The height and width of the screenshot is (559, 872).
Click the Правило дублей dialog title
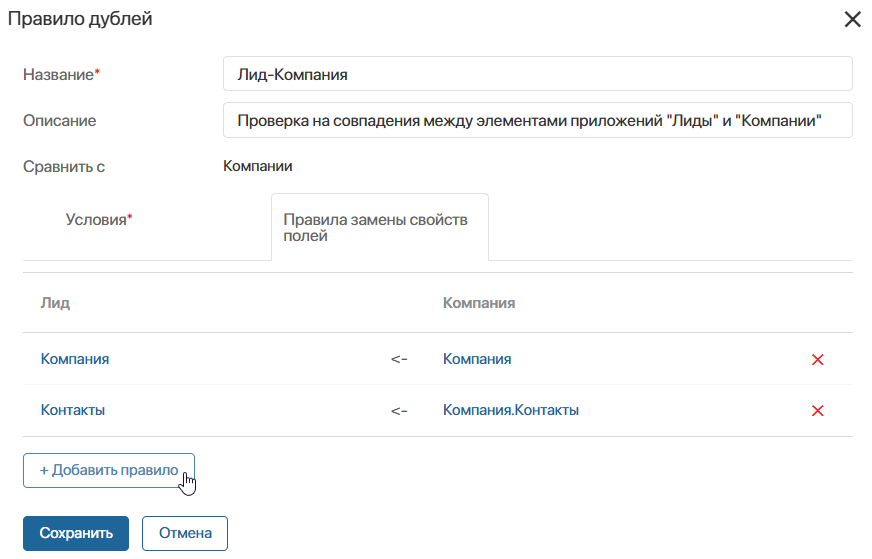coord(80,18)
